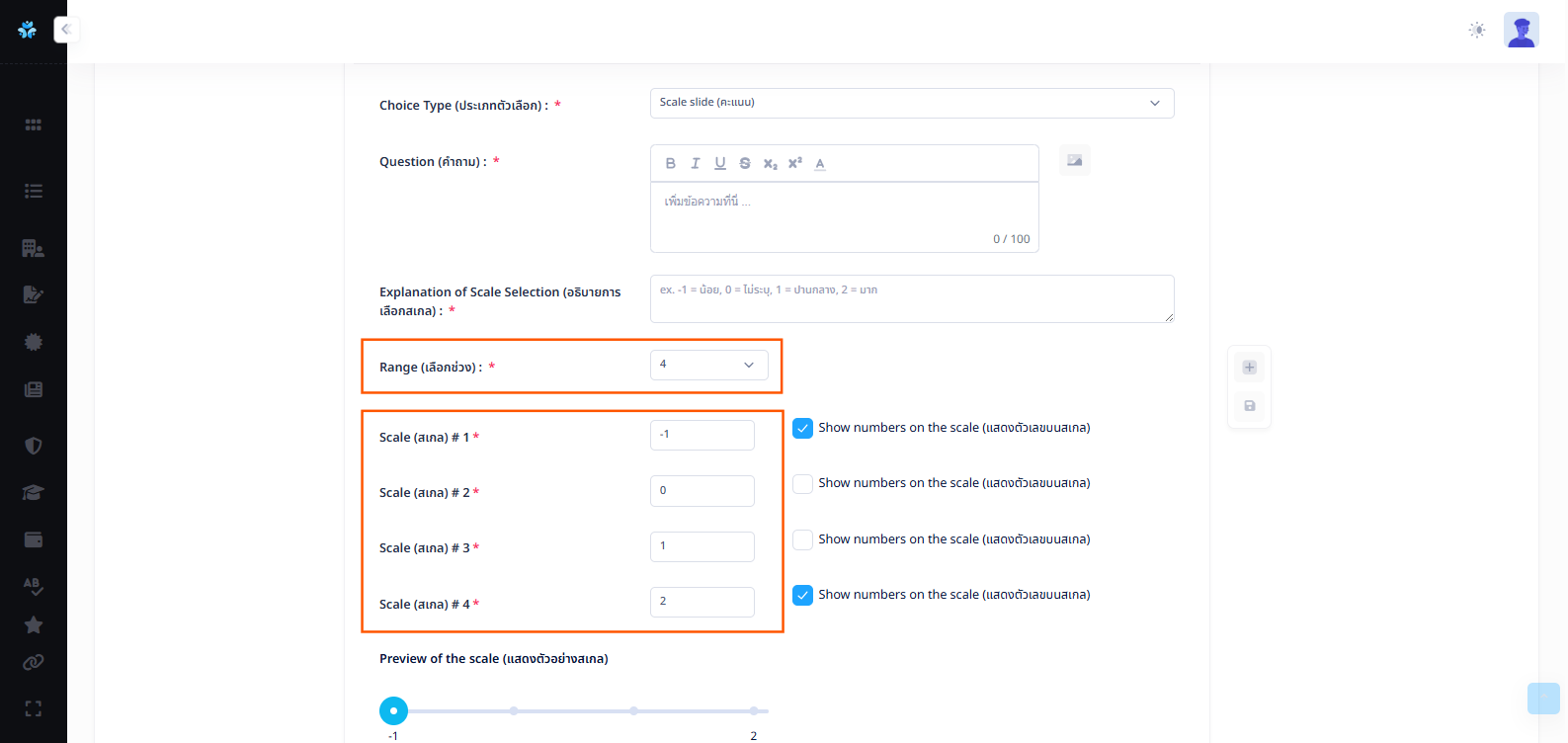Open the user profile avatar
Viewport: 1568px width, 743px height.
(1521, 30)
